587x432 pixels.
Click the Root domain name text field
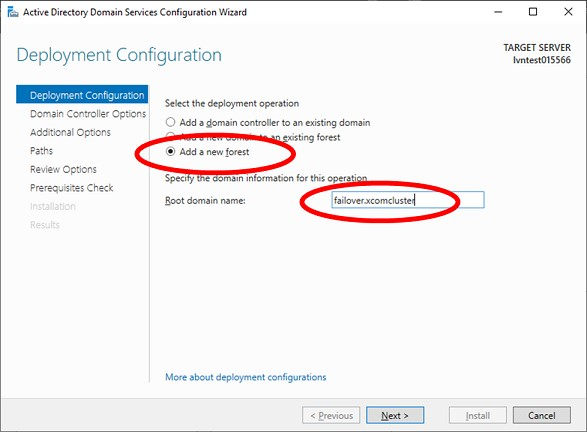(408, 200)
